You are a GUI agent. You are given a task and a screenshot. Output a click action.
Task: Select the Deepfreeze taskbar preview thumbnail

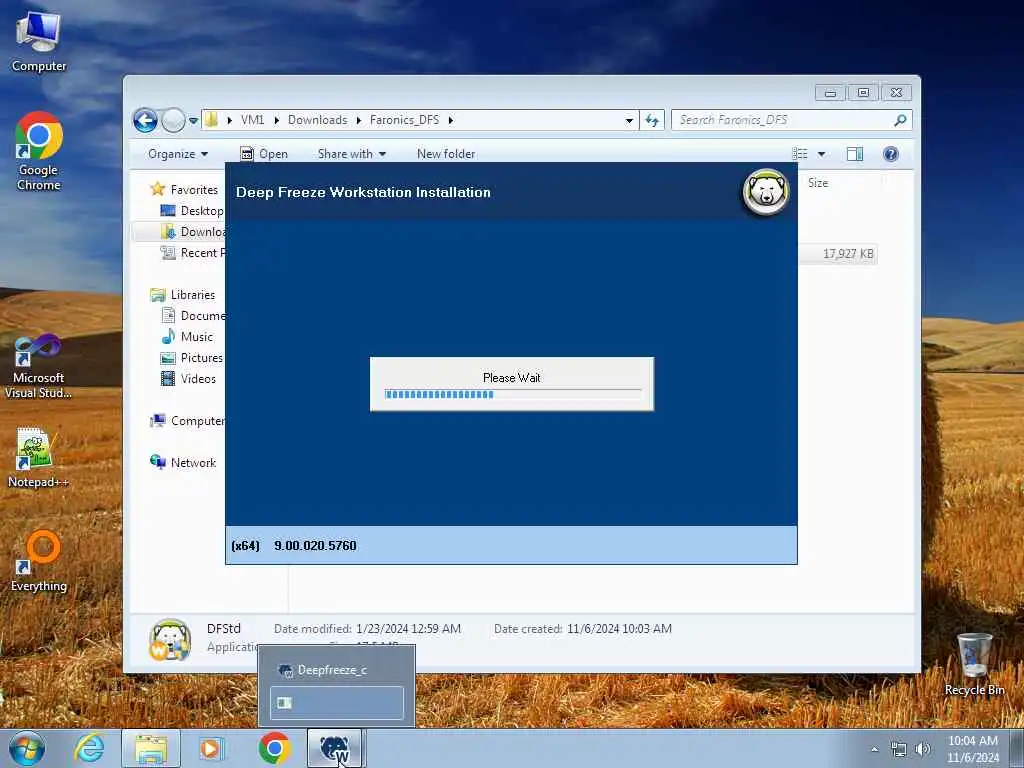click(337, 703)
